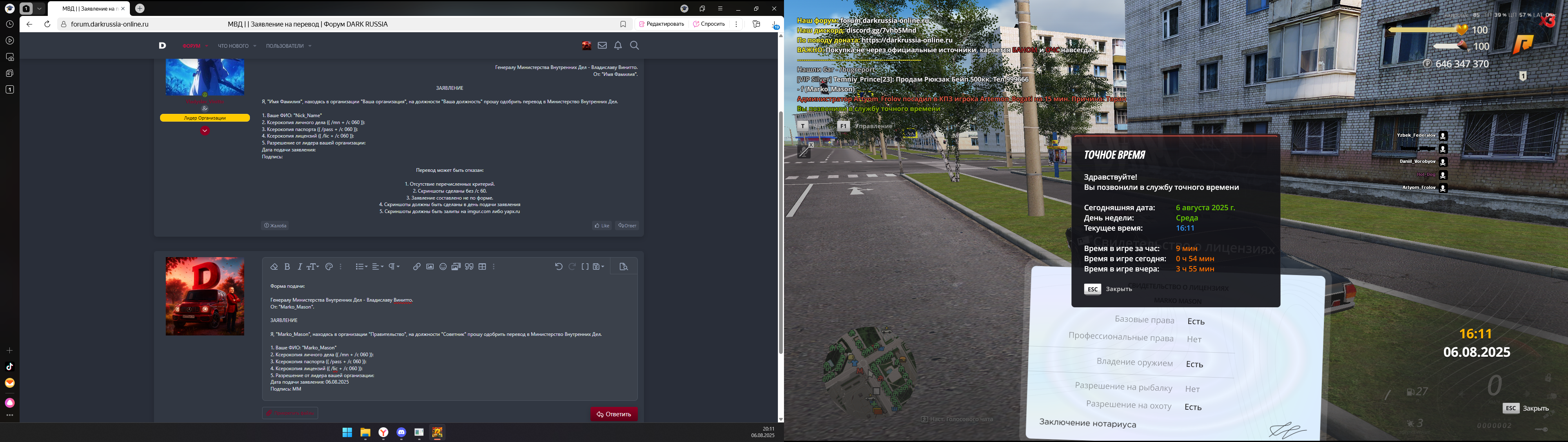Image resolution: width=1568 pixels, height=442 pixels.
Task: Select the МВД Заявление browser tab
Action: click(89, 9)
